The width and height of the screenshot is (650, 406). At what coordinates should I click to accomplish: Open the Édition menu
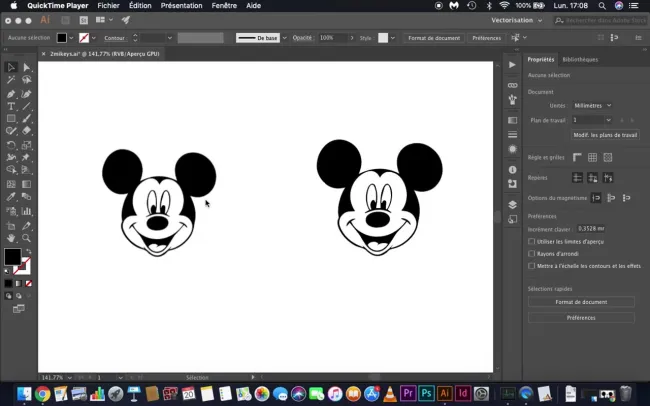pyautogui.click(x=140, y=6)
